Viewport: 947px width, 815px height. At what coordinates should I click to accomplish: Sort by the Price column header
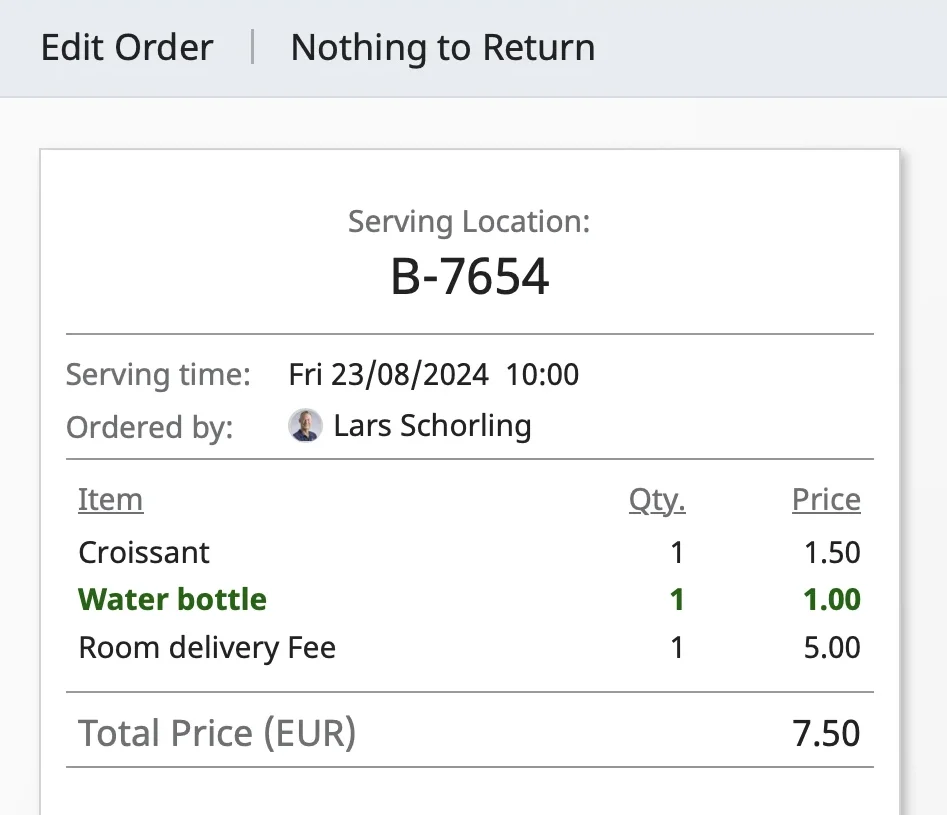pos(826,500)
